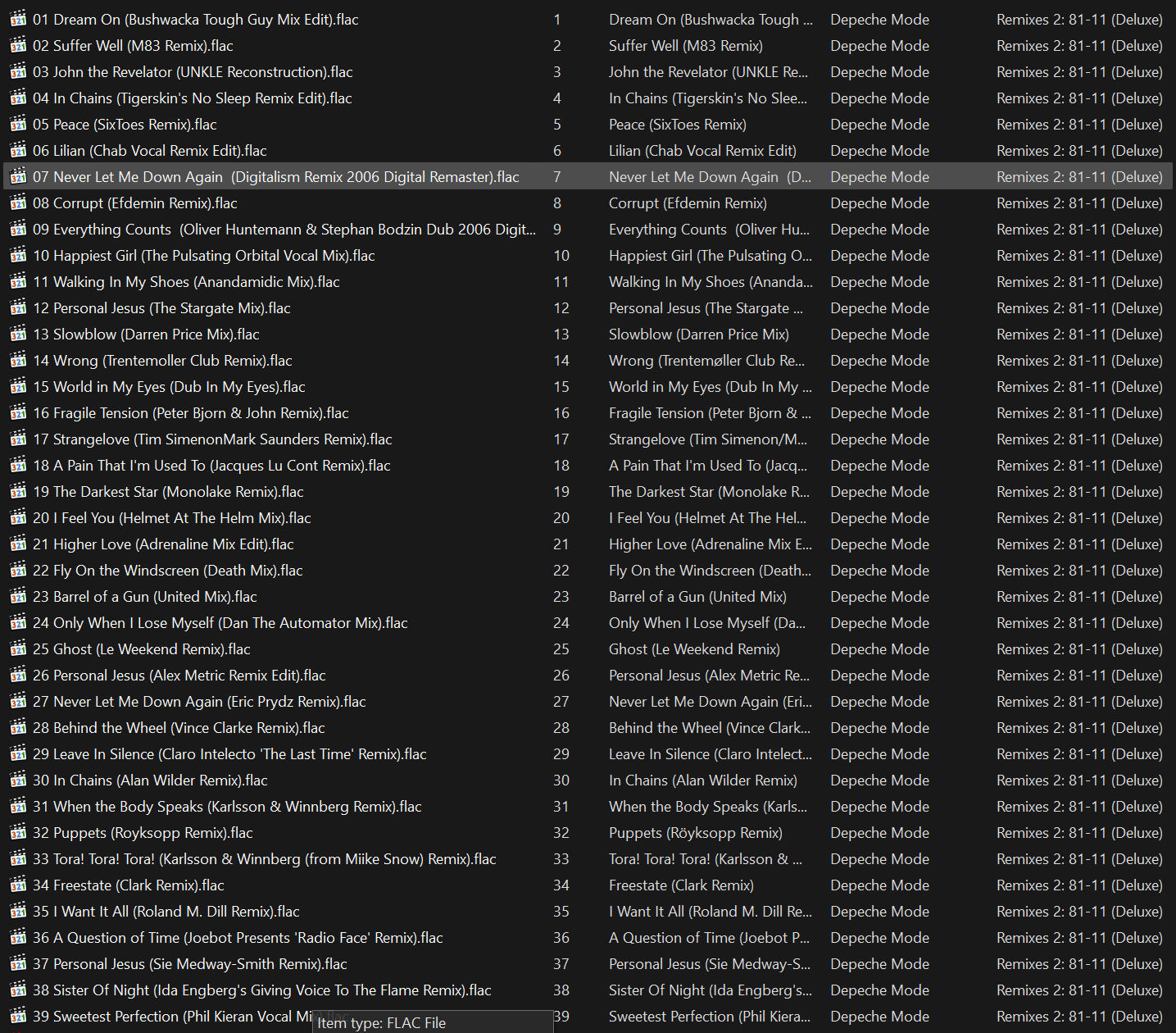Select 38 Sister Of Night file
The height and width of the screenshot is (1033, 1176).
click(261, 990)
